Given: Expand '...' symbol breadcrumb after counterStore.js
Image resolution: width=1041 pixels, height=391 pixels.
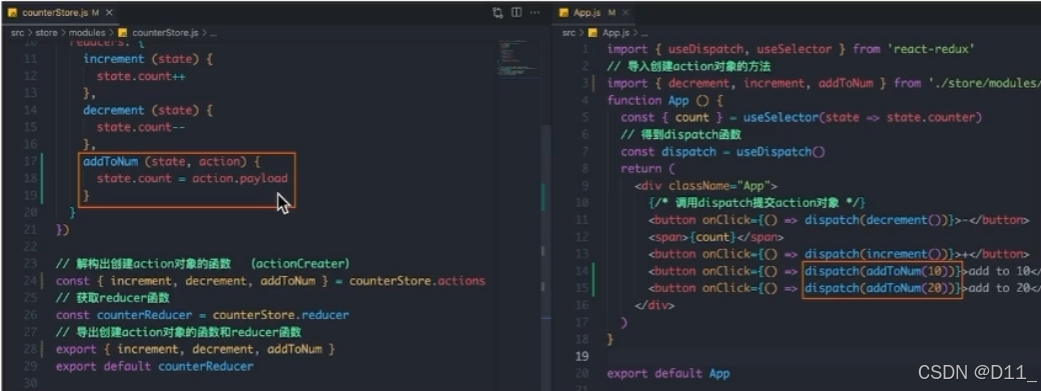Looking at the screenshot, I should [213, 32].
